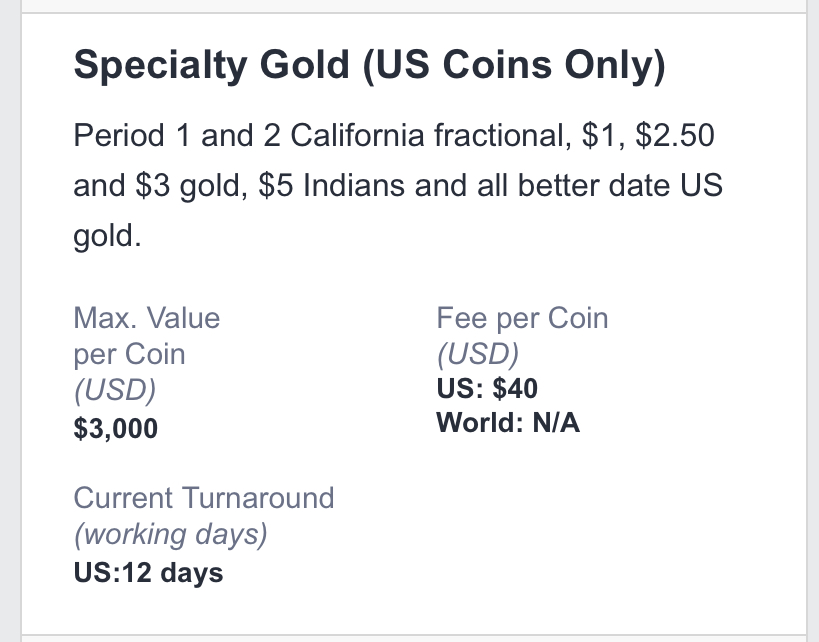
Task: Click the Fee per Coin label
Action: (522, 318)
